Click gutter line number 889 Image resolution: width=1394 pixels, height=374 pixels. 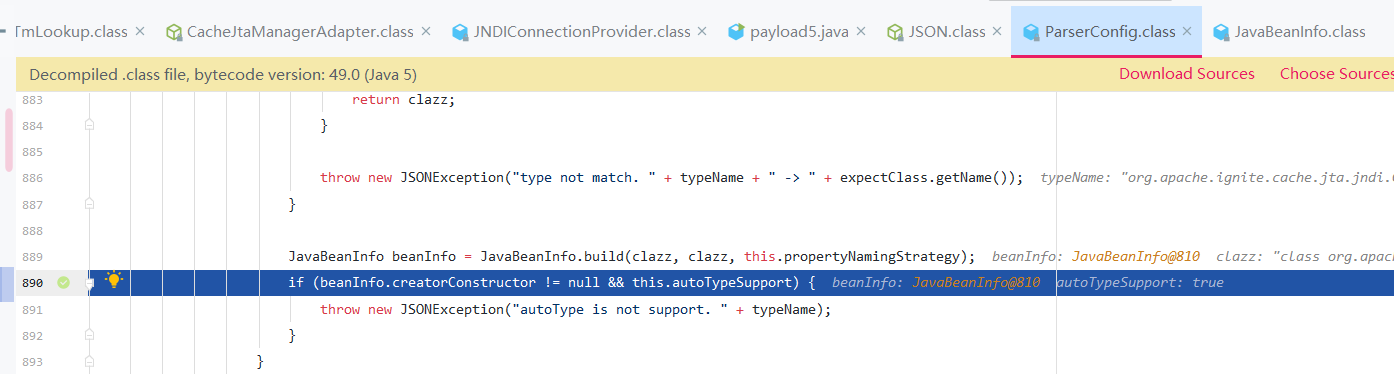pyautogui.click(x=32, y=257)
